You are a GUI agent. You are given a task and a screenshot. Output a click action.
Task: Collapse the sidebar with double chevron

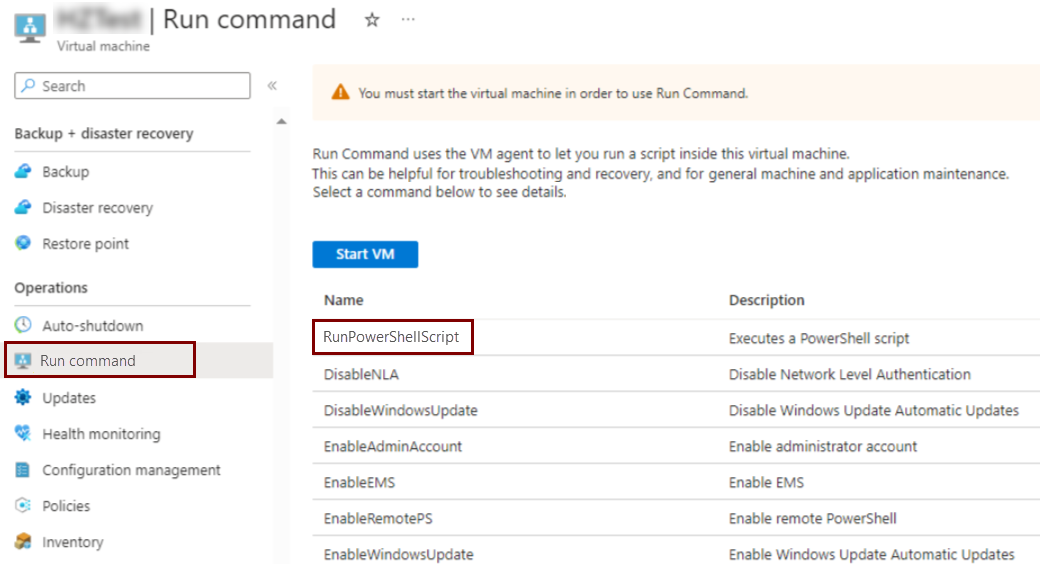pyautogui.click(x=272, y=86)
